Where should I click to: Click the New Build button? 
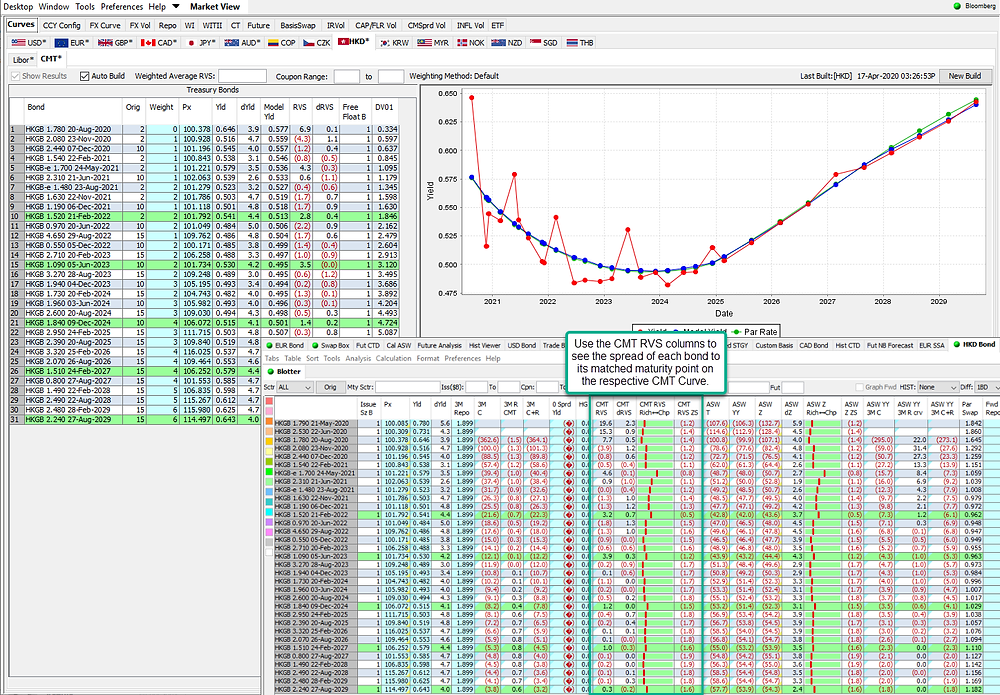[x=964, y=76]
